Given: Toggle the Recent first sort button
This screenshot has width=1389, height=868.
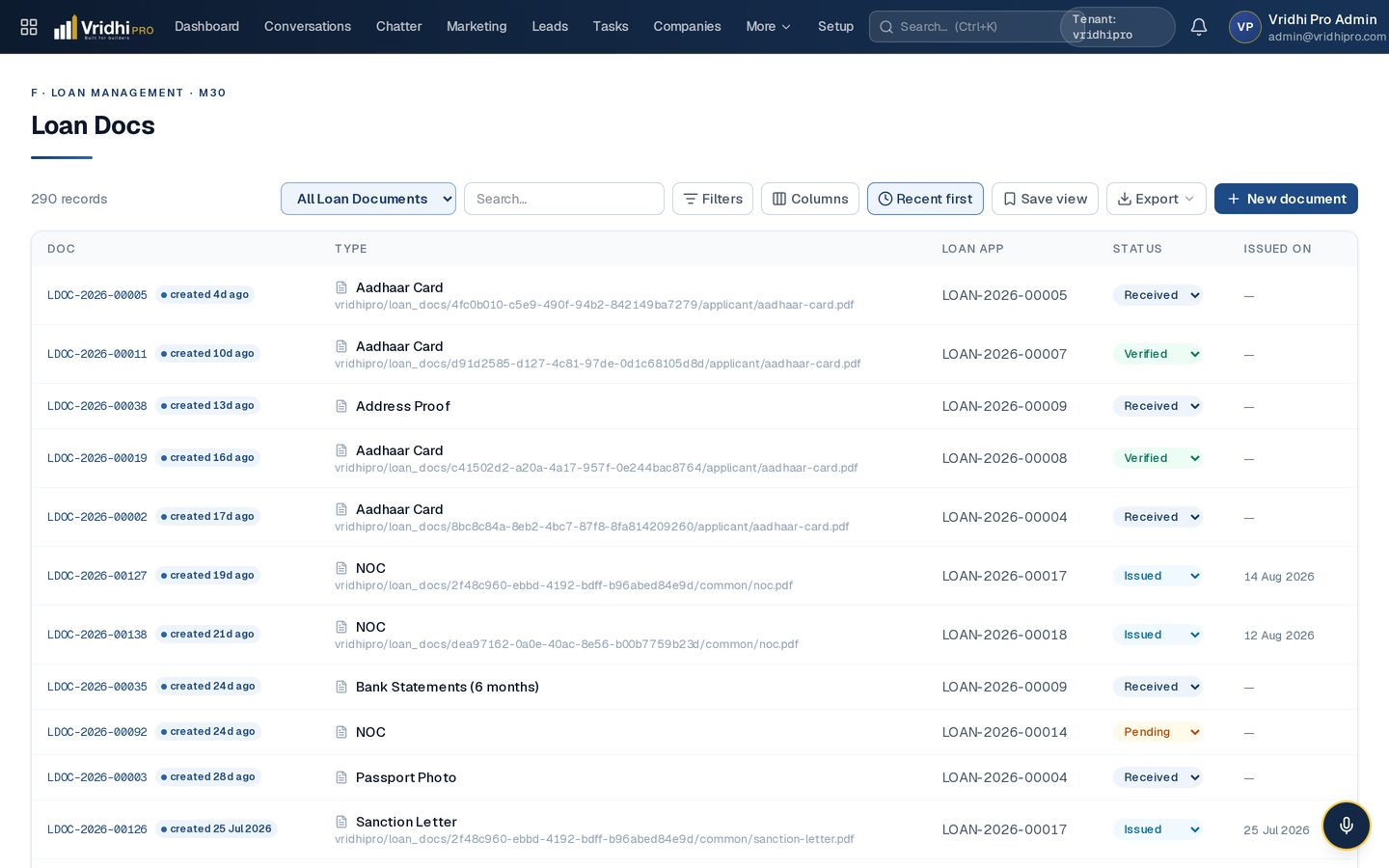Looking at the screenshot, I should (925, 199).
